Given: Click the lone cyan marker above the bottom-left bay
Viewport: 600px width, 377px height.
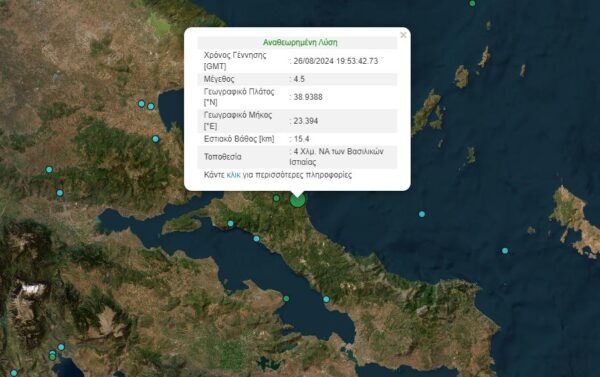Looking at the screenshot, I should (61, 347).
